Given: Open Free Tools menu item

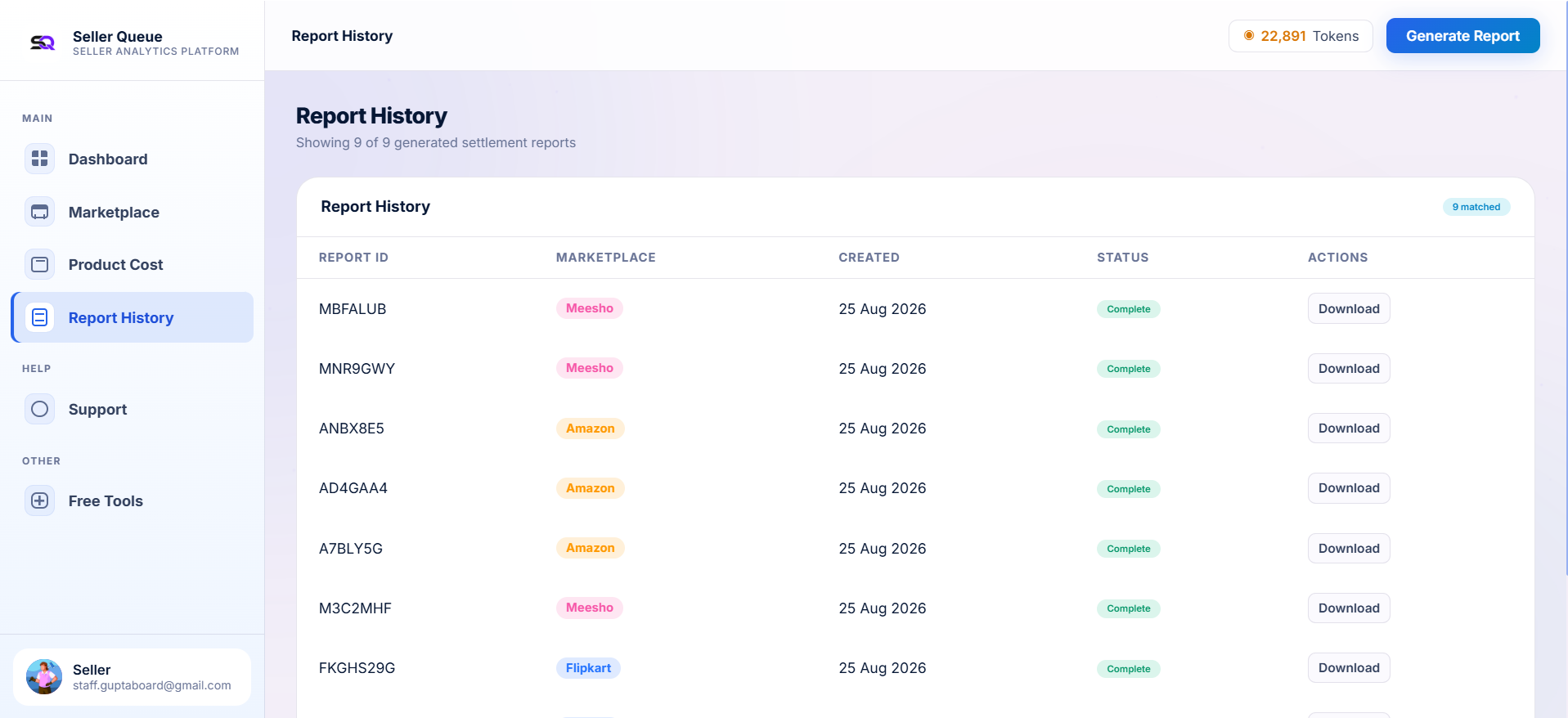Looking at the screenshot, I should (133, 500).
